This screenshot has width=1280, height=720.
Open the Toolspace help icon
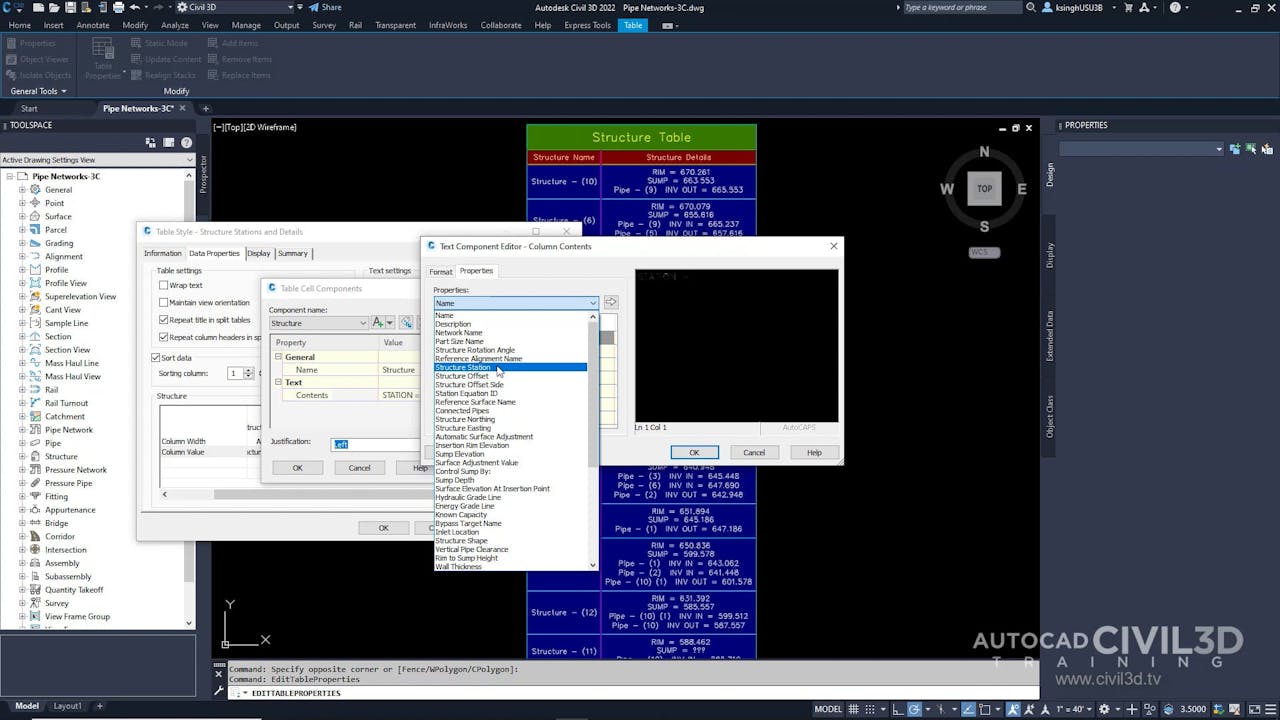pos(186,143)
